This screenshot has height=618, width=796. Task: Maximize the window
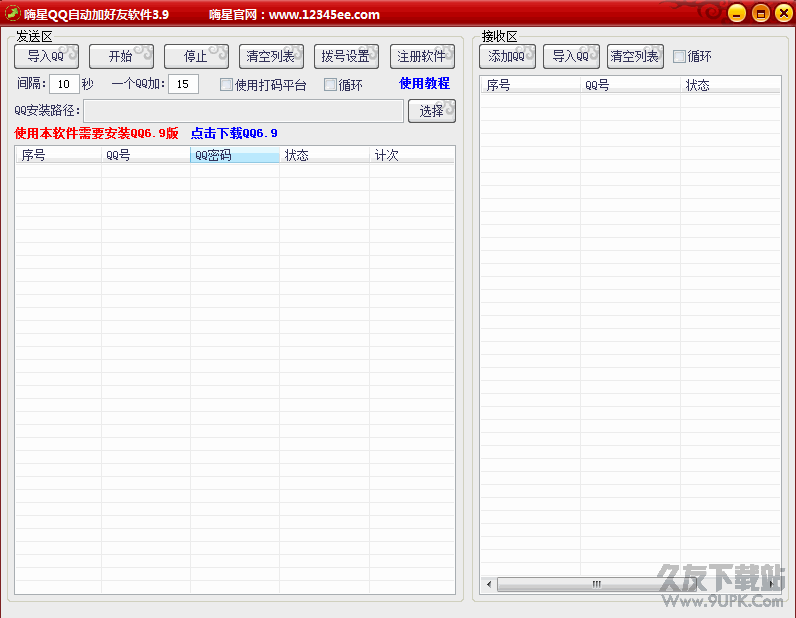click(x=760, y=14)
